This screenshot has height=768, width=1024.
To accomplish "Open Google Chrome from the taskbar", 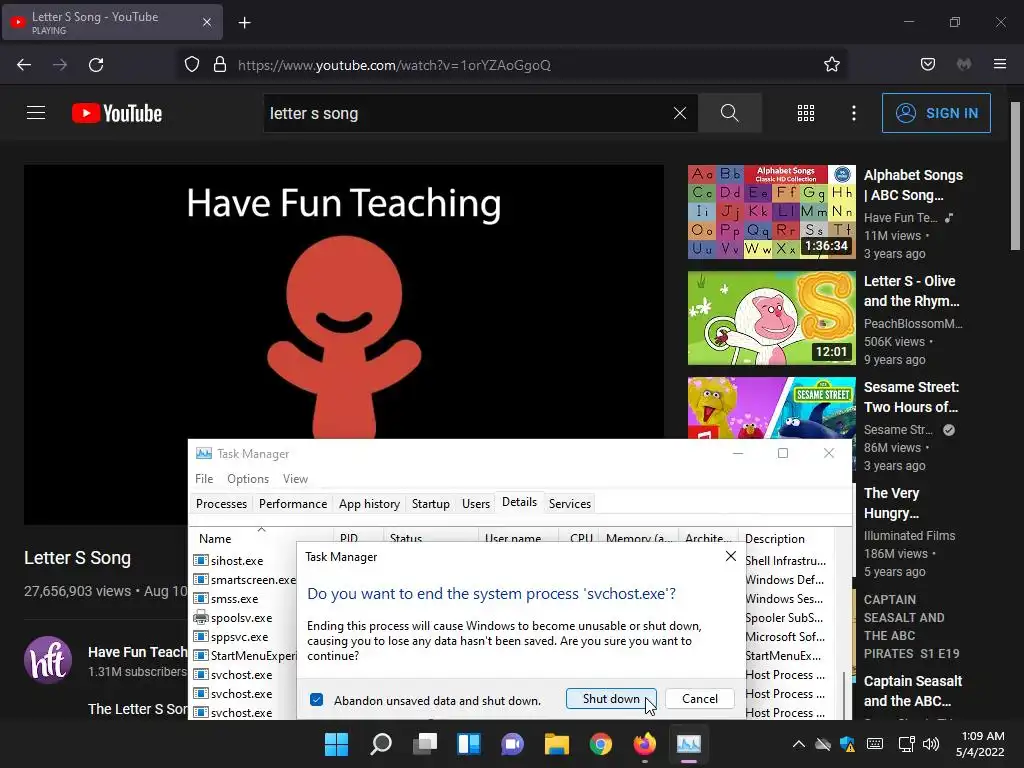I will point(601,744).
